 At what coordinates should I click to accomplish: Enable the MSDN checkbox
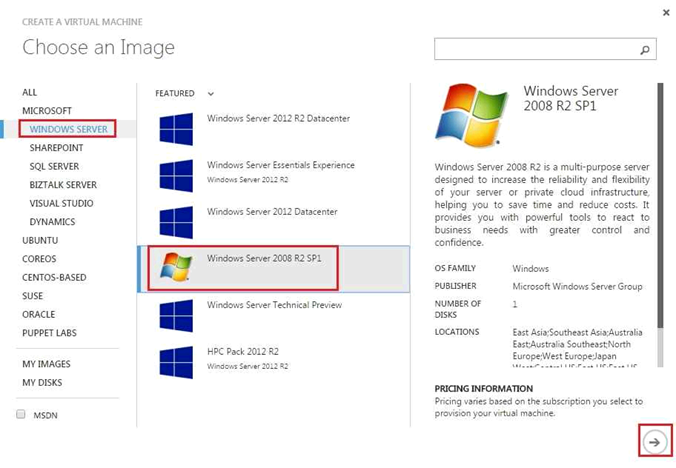(21, 414)
